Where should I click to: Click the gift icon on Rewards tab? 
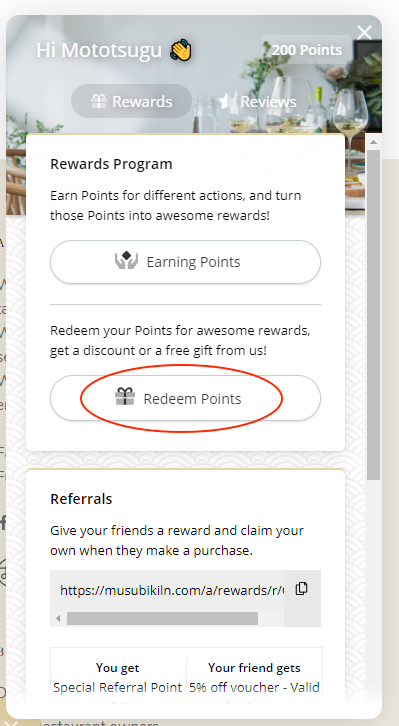[x=99, y=101]
